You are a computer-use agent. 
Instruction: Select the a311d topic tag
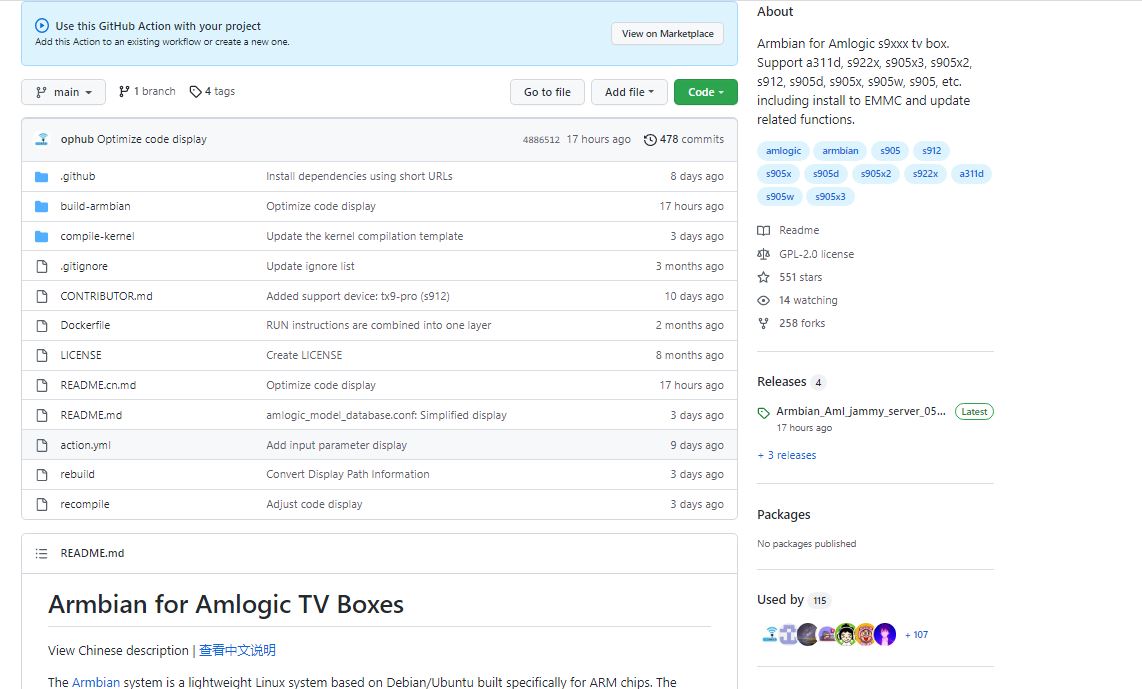pos(971,173)
